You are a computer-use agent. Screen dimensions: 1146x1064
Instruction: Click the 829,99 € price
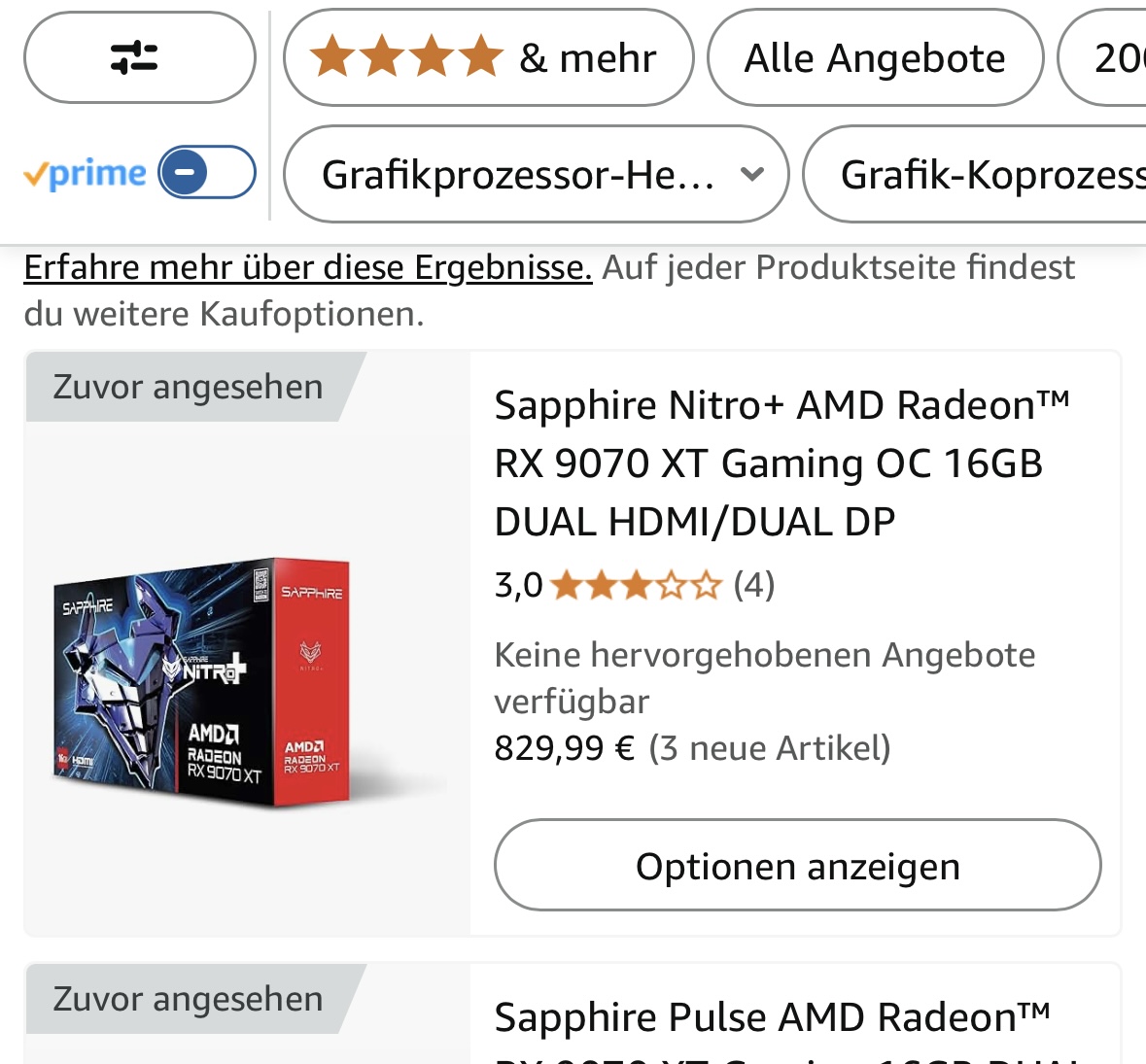pyautogui.click(x=564, y=748)
